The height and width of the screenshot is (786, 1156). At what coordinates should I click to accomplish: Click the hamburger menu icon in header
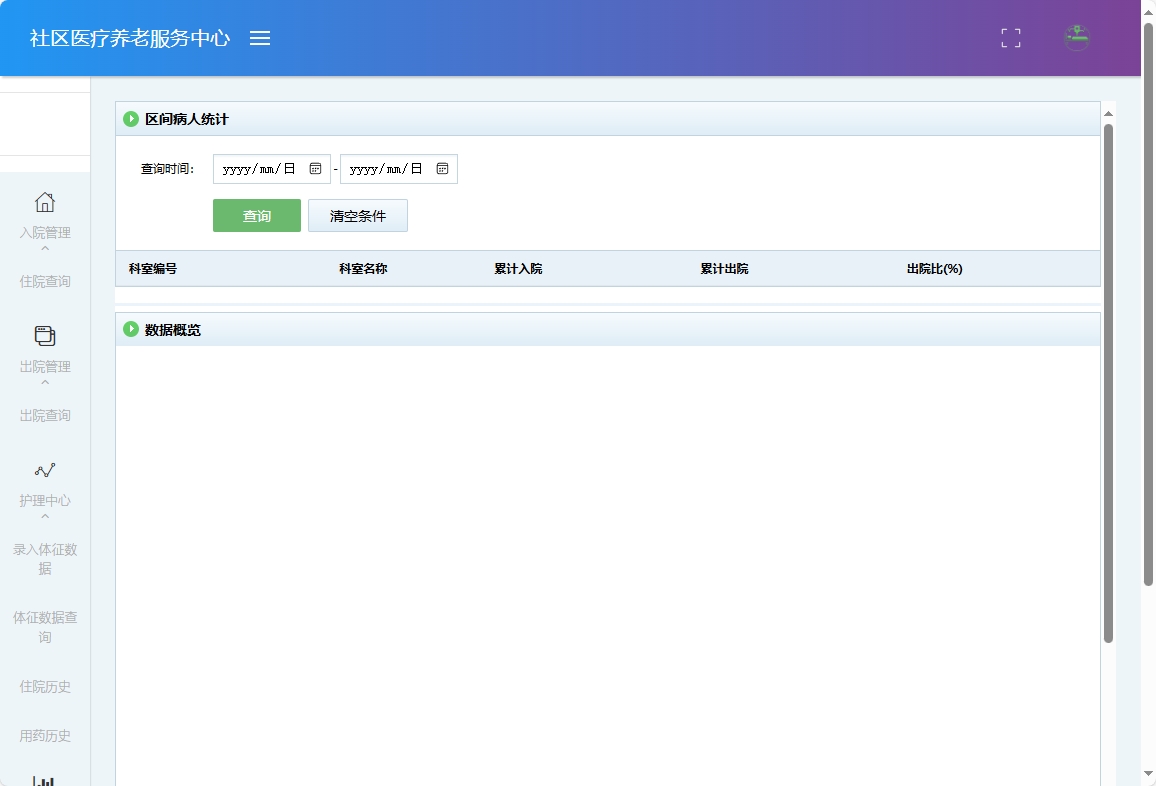pyautogui.click(x=260, y=38)
